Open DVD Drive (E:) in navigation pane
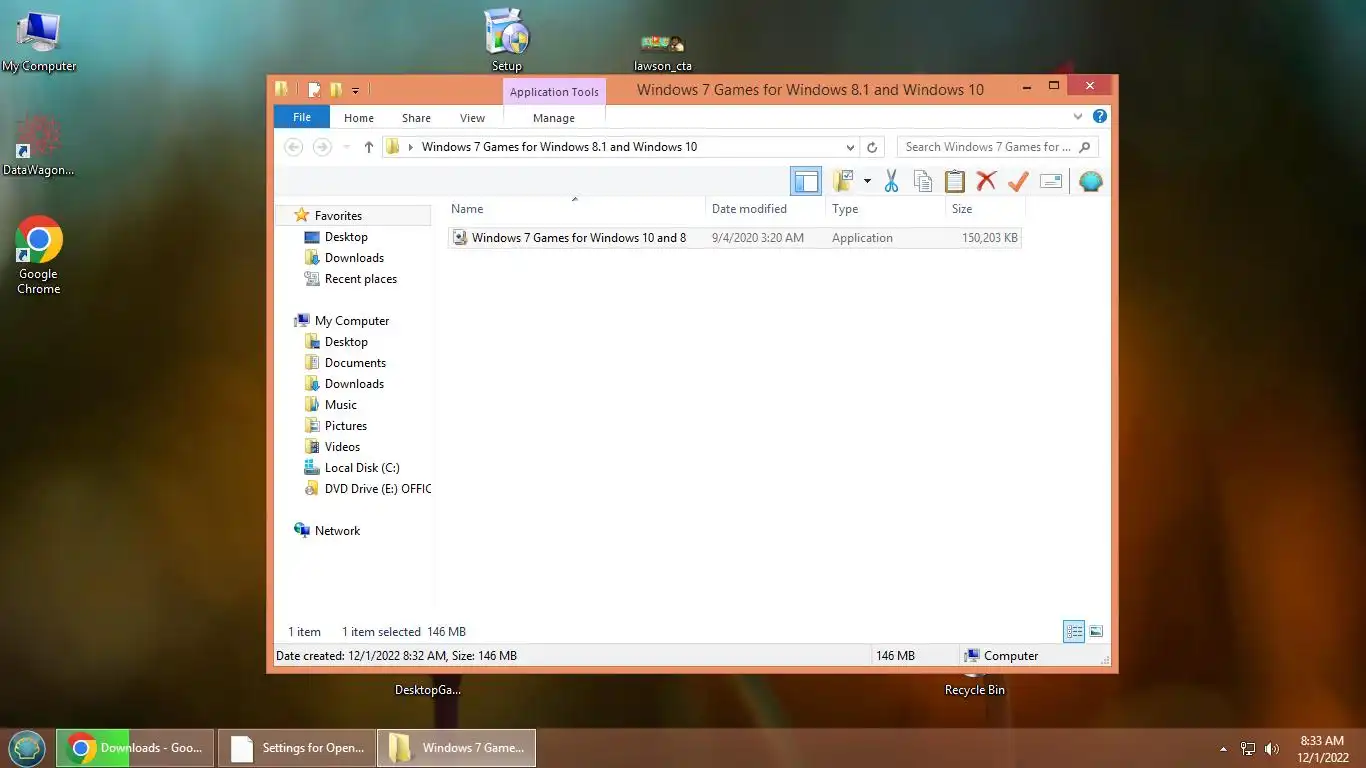Screen dimensions: 1366x768 (x=378, y=489)
